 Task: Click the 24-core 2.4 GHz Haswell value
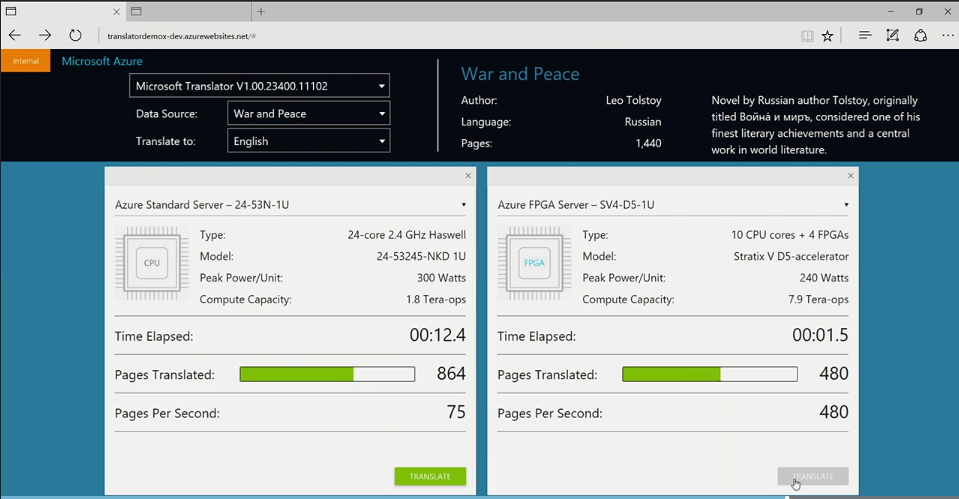[x=407, y=235]
